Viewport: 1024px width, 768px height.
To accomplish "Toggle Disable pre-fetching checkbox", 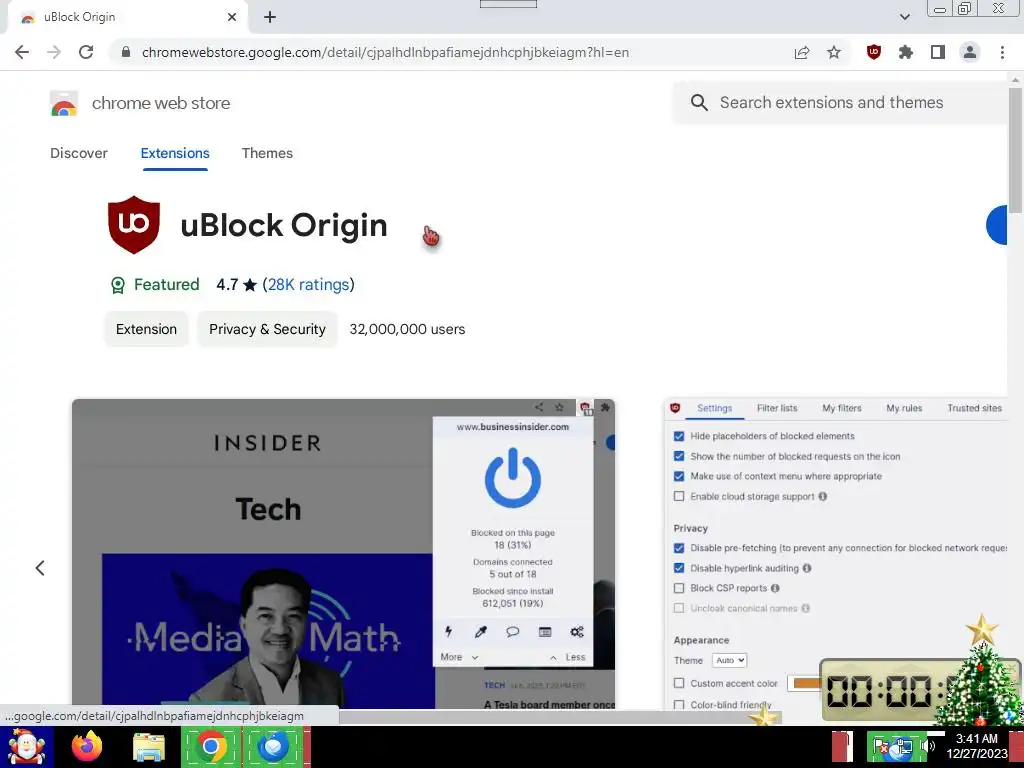I will [679, 548].
